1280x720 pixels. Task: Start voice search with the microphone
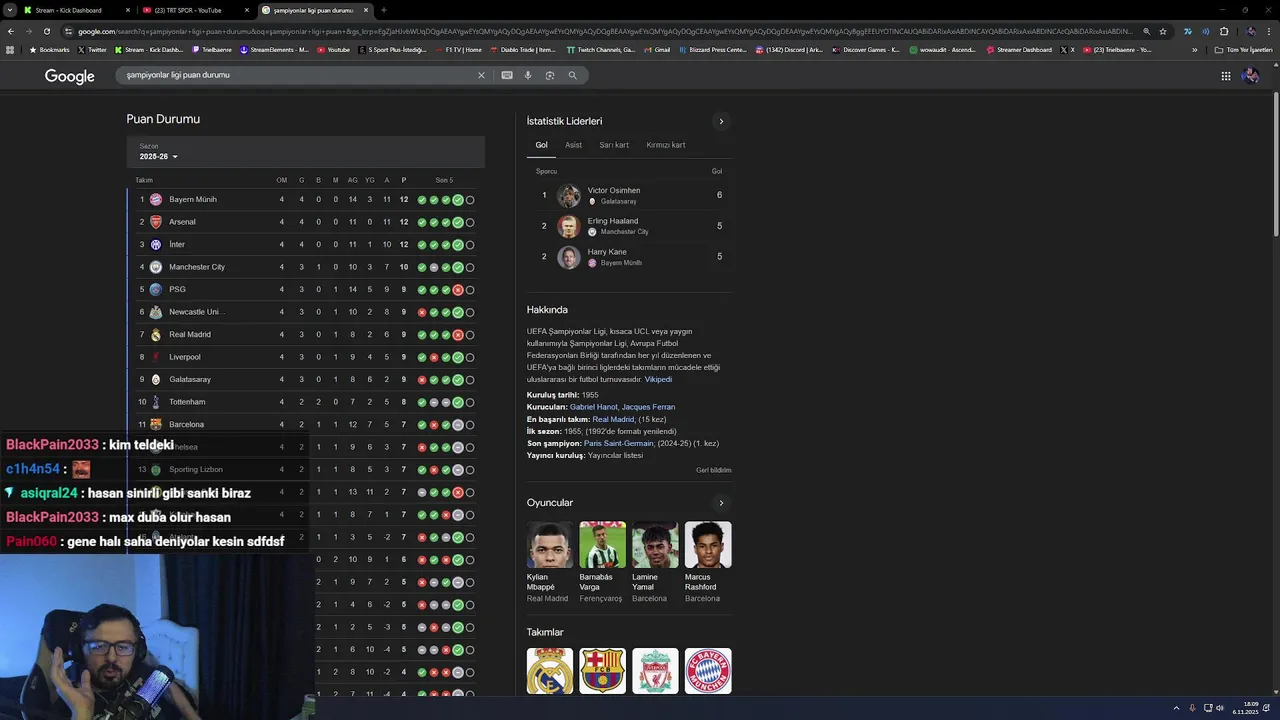coord(528,75)
